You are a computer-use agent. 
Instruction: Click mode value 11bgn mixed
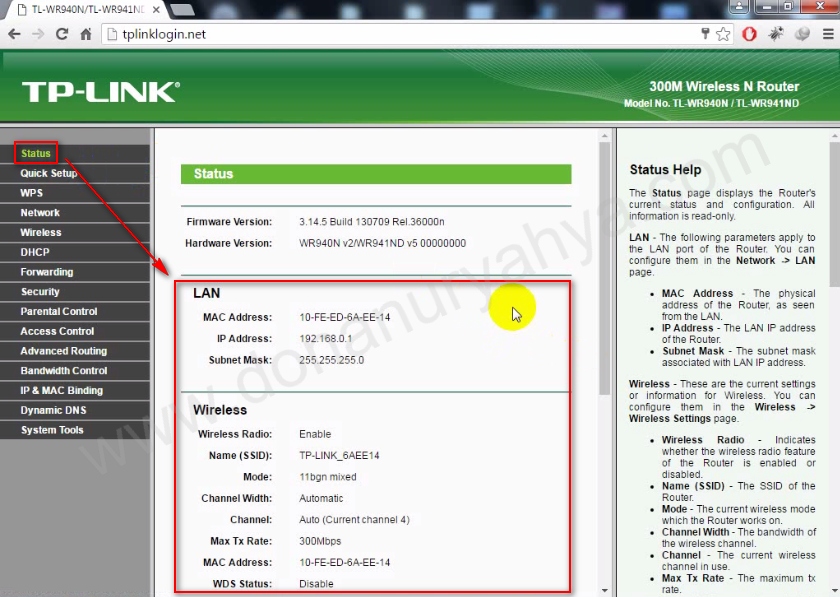328,477
